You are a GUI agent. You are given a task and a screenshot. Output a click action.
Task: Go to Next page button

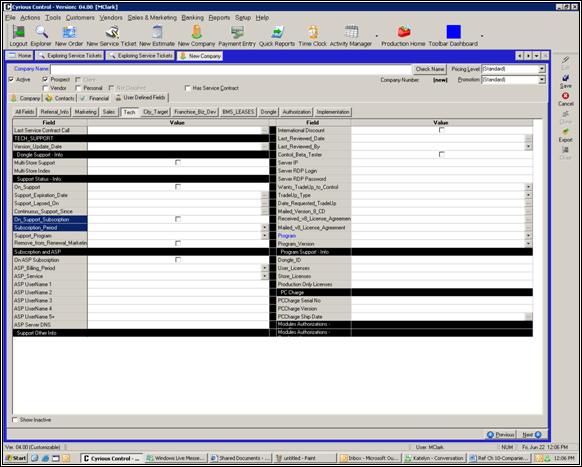click(532, 435)
